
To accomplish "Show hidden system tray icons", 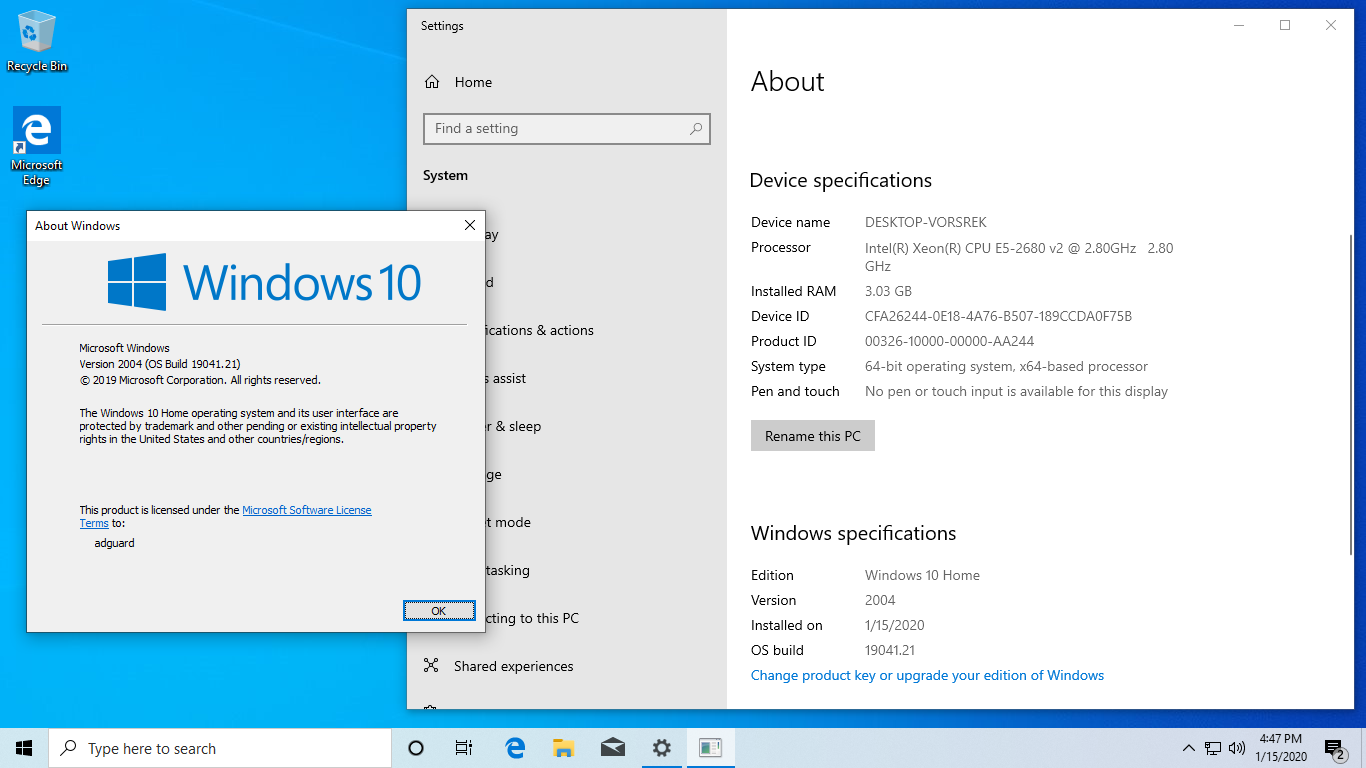I will click(1189, 748).
